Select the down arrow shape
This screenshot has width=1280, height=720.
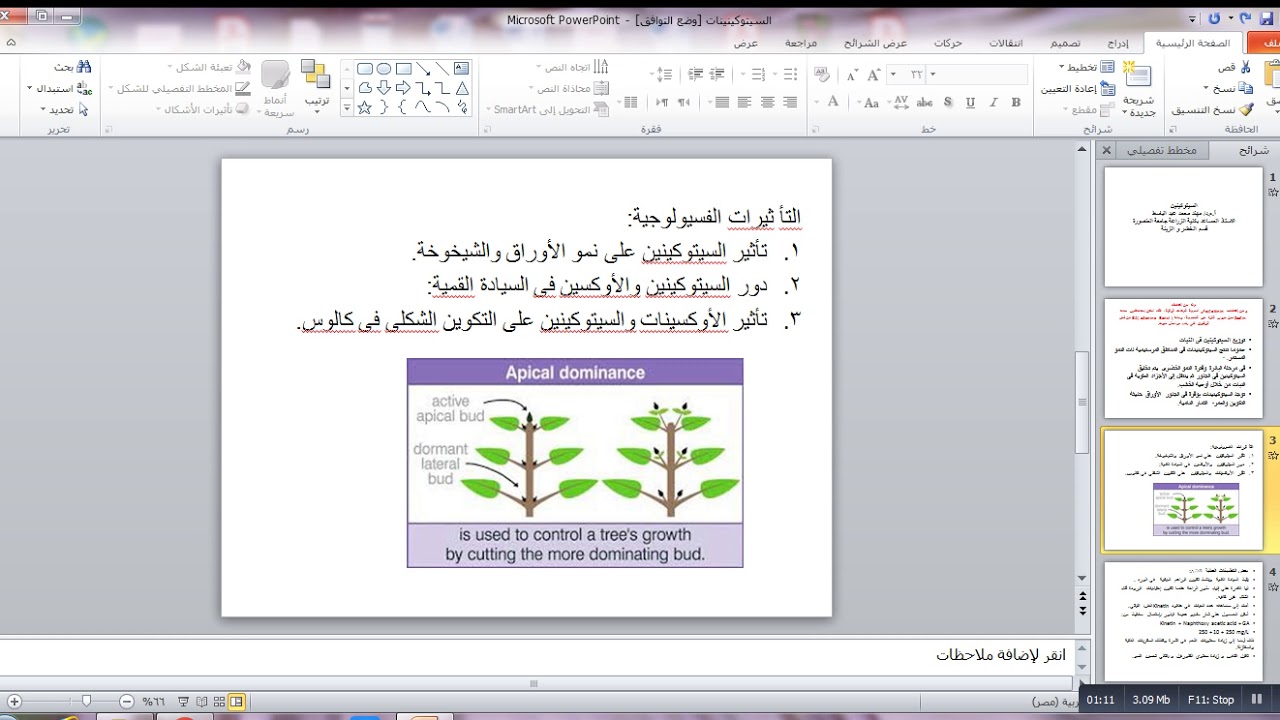pos(384,87)
